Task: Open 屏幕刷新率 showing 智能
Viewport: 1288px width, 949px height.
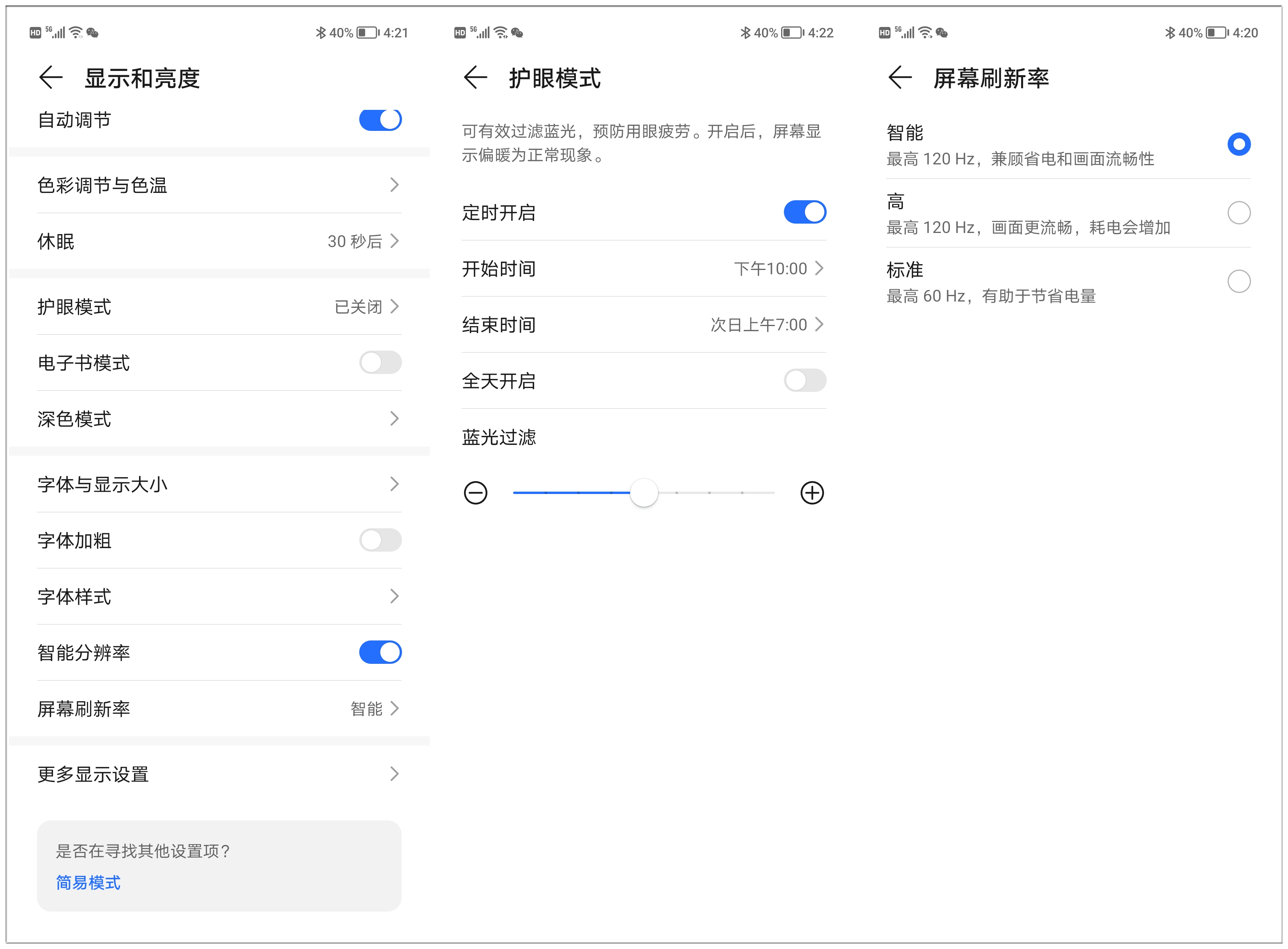Action: [x=219, y=709]
